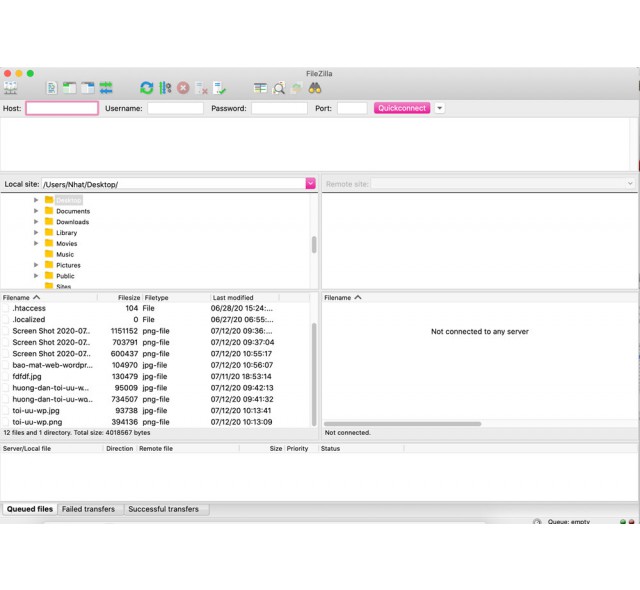Sort by Last modified column header
Viewport: 640px width, 590px height.
click(245, 298)
